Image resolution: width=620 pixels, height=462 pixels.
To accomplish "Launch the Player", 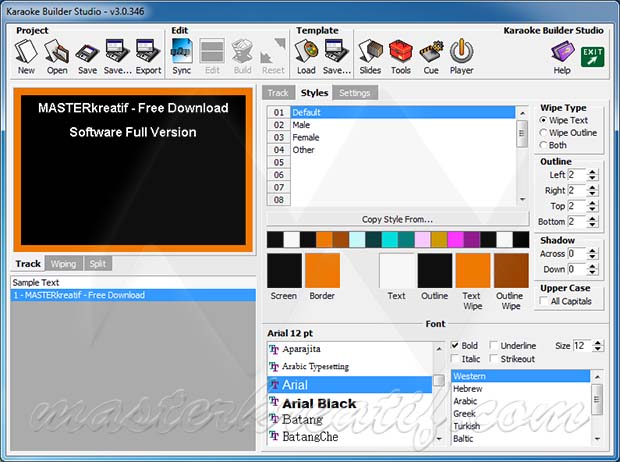I will click(x=461, y=57).
